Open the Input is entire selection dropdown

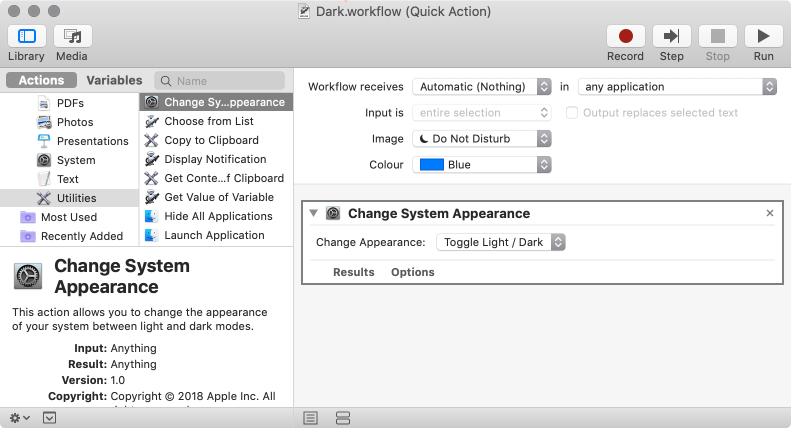pos(482,113)
